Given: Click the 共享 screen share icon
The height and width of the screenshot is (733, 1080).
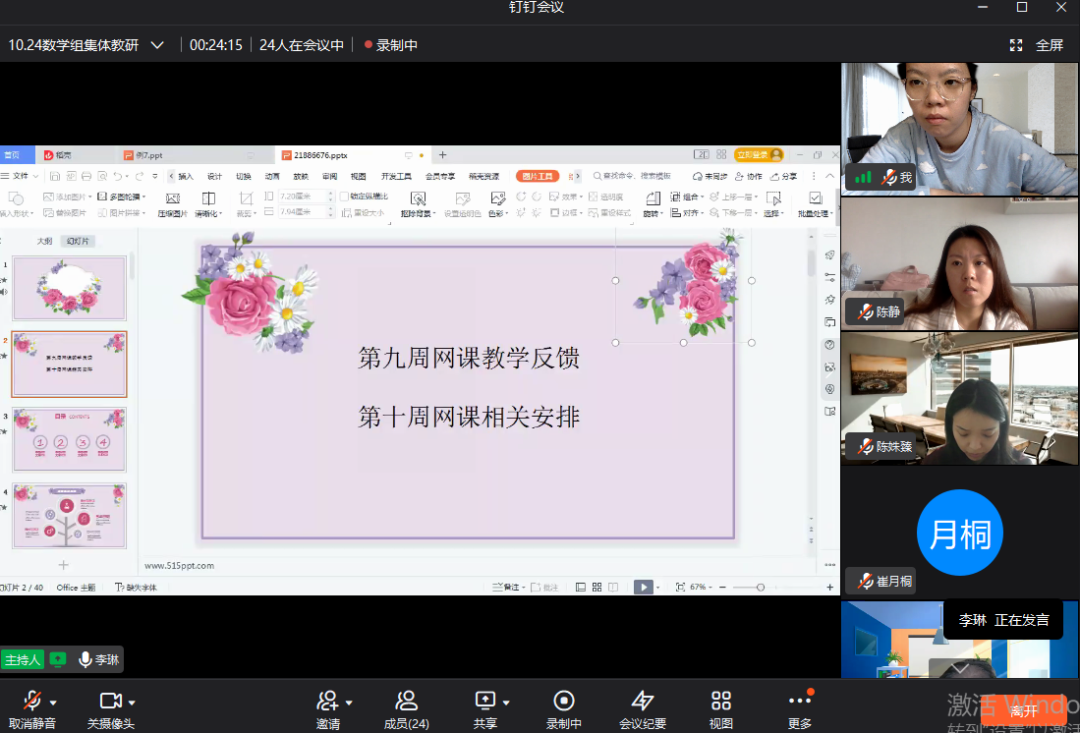Looking at the screenshot, I should [x=485, y=702].
